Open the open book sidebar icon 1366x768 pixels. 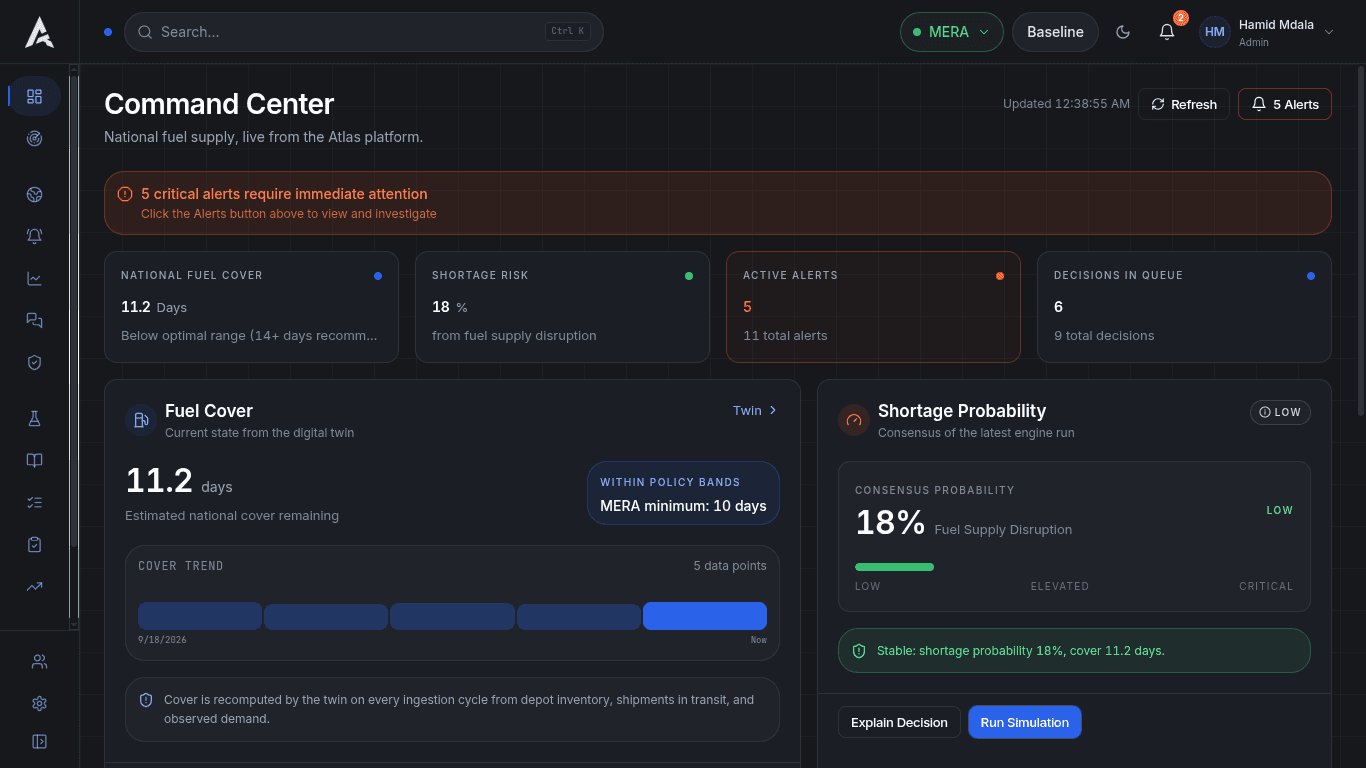click(34, 461)
